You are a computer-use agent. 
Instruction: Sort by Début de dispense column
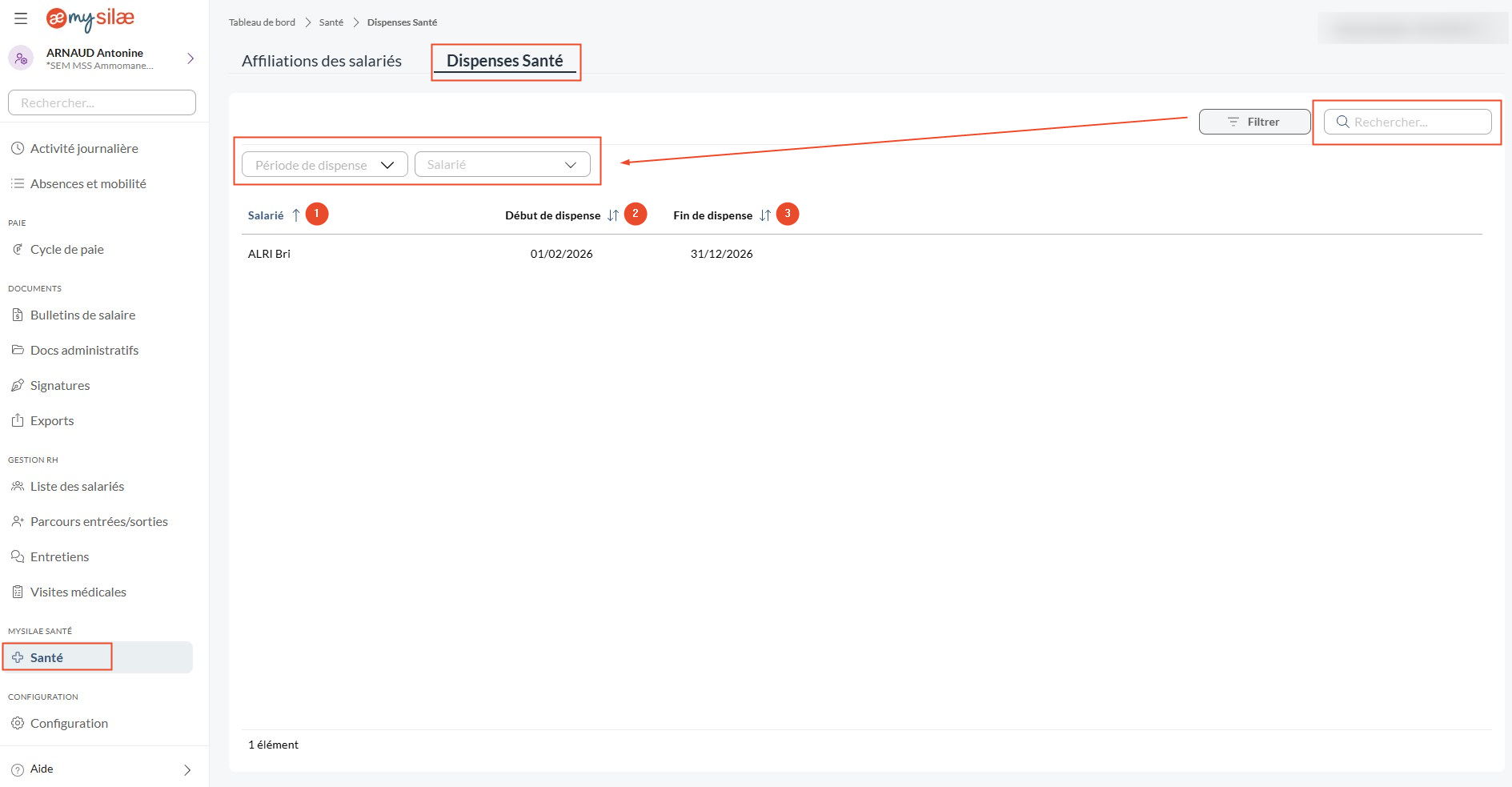point(552,215)
